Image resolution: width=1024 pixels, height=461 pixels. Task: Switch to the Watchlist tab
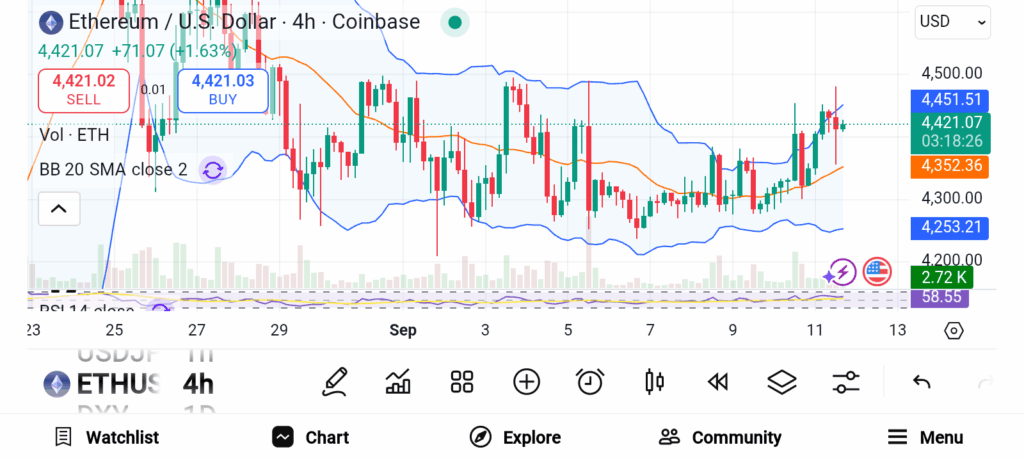pos(106,437)
